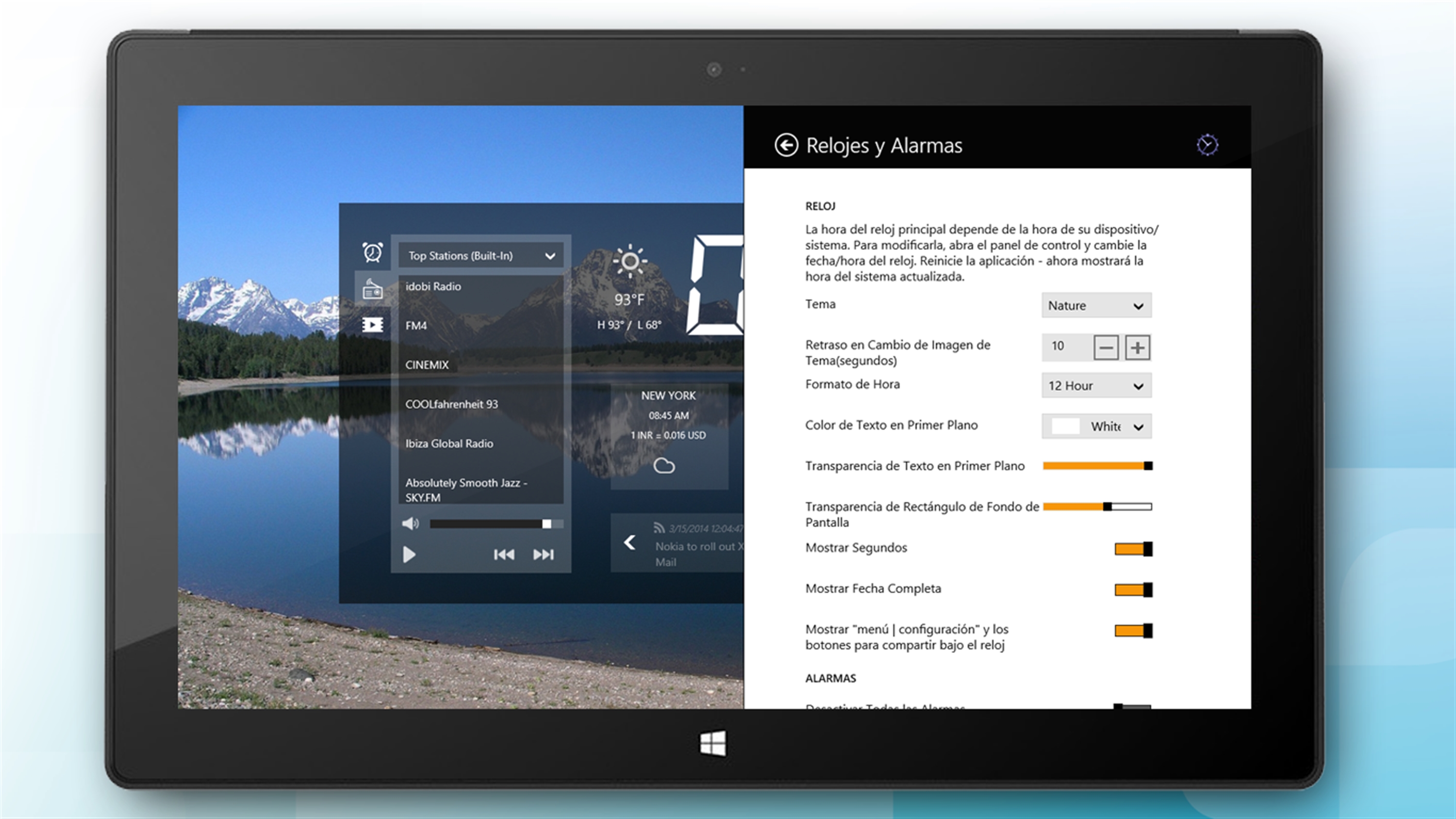The height and width of the screenshot is (819, 1456).
Task: Click the previous news arrow
Action: pyautogui.click(x=629, y=543)
